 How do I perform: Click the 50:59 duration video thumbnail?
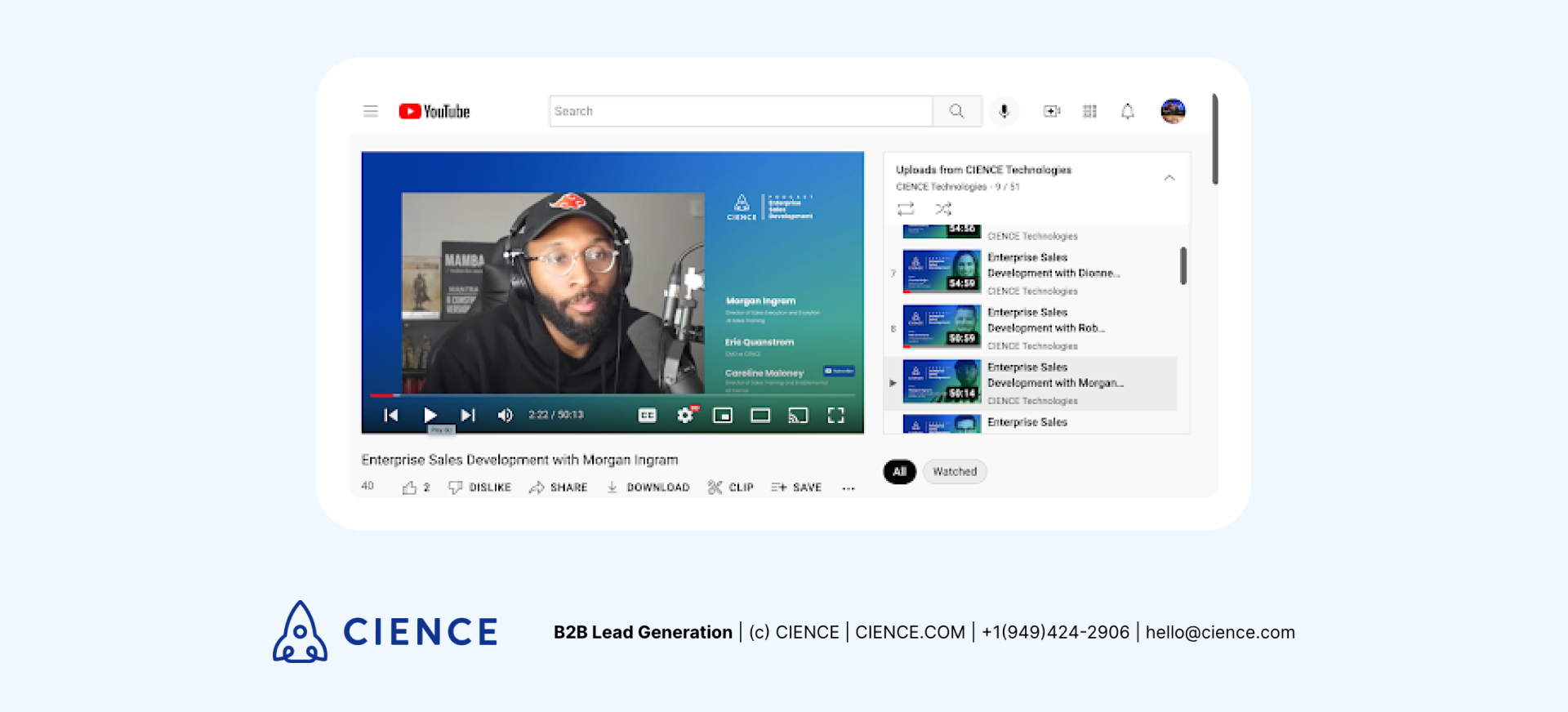[942, 327]
